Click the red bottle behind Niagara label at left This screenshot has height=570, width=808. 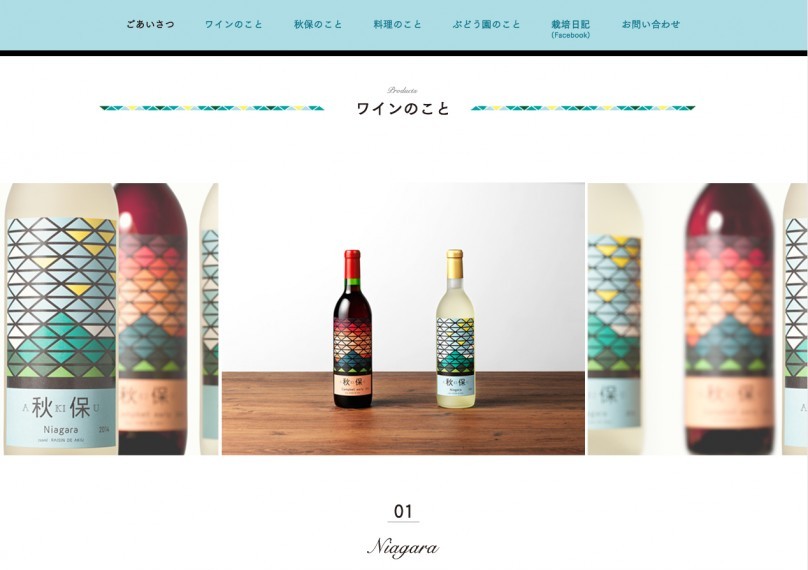tap(153, 319)
